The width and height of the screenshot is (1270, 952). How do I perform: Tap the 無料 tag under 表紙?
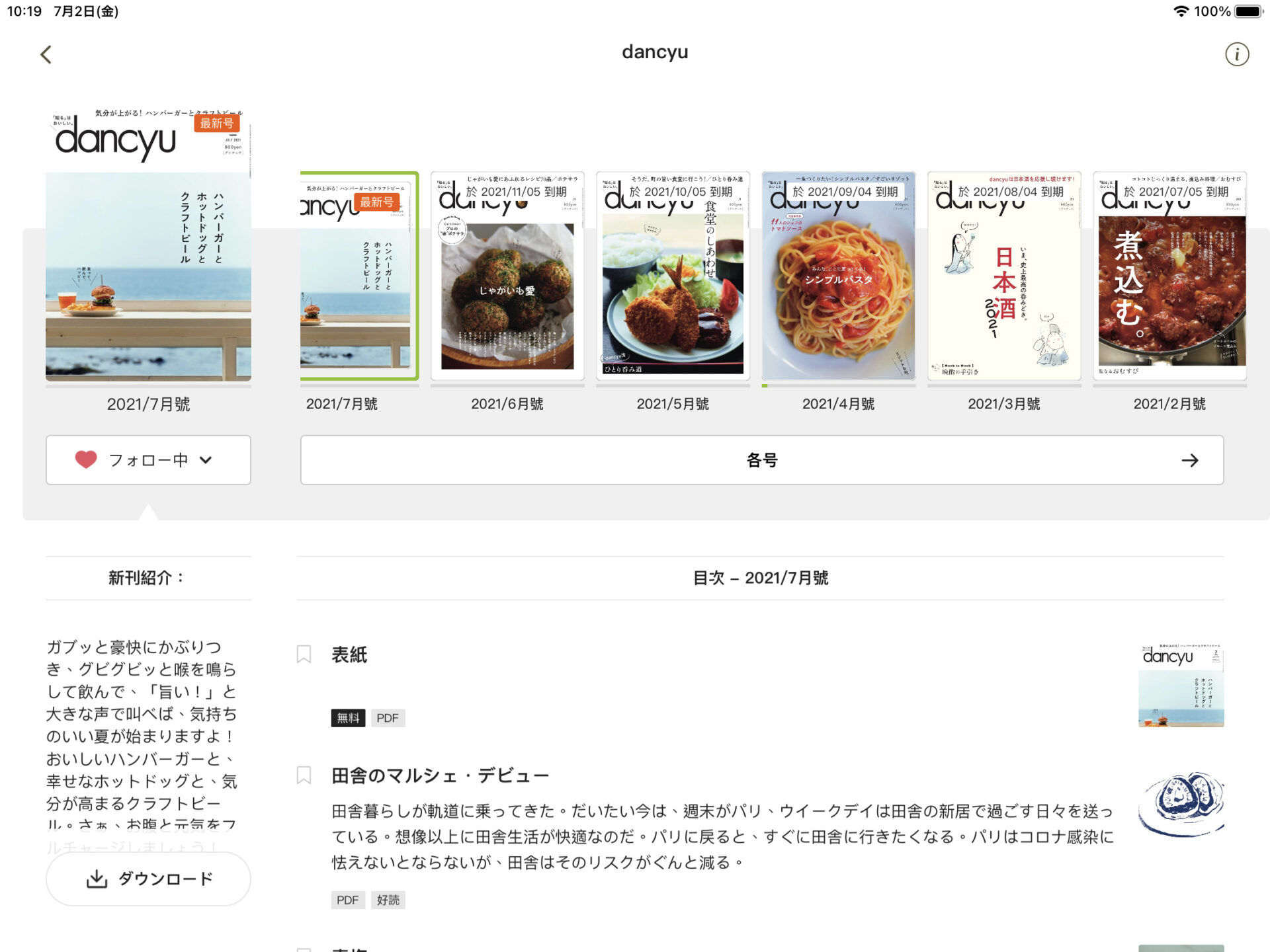[348, 718]
